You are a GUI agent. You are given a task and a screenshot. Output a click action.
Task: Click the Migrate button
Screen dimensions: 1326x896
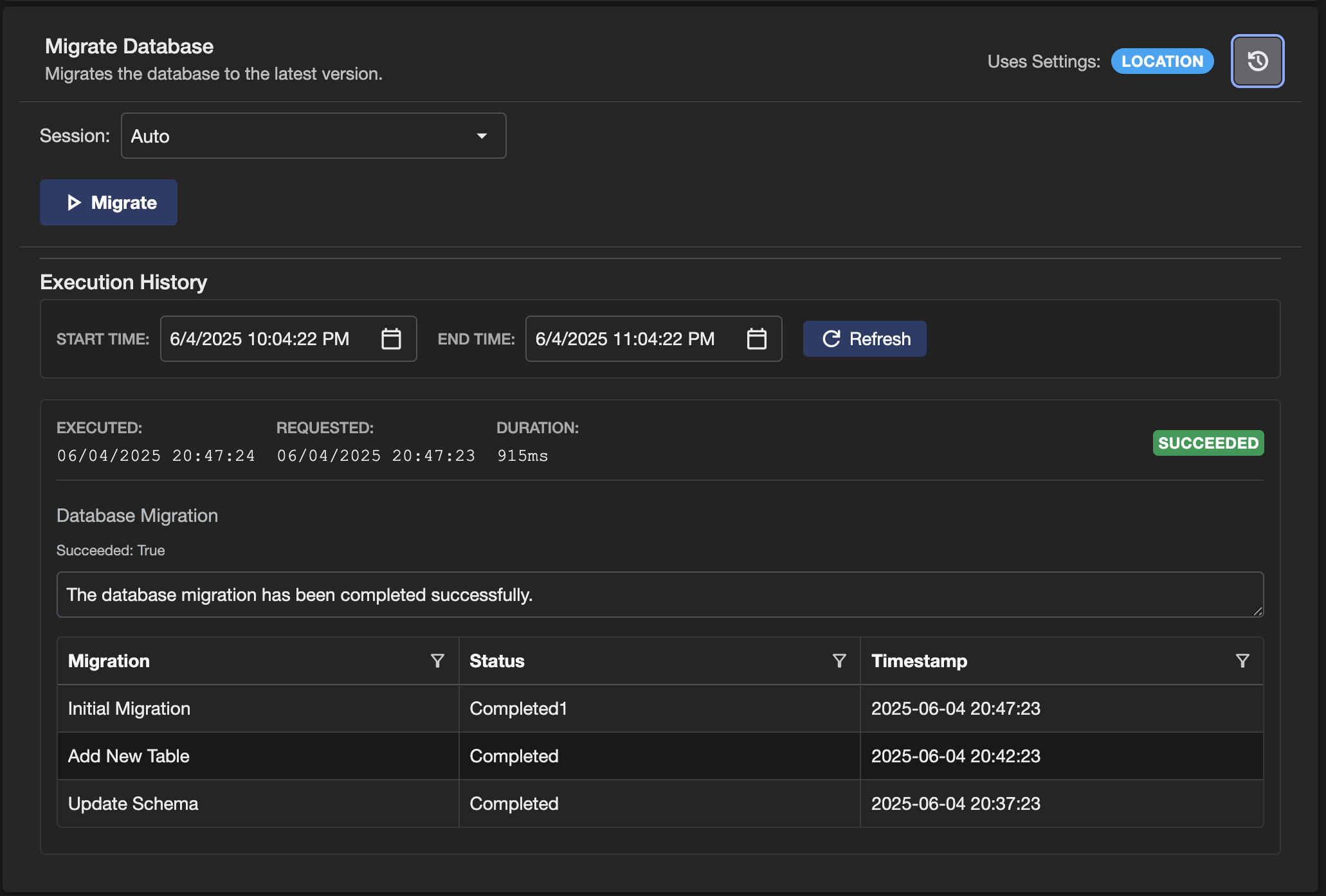point(109,202)
